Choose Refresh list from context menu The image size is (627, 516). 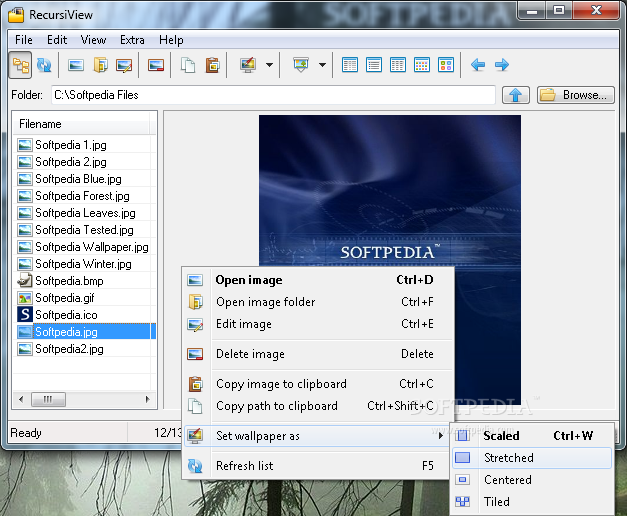(317, 466)
